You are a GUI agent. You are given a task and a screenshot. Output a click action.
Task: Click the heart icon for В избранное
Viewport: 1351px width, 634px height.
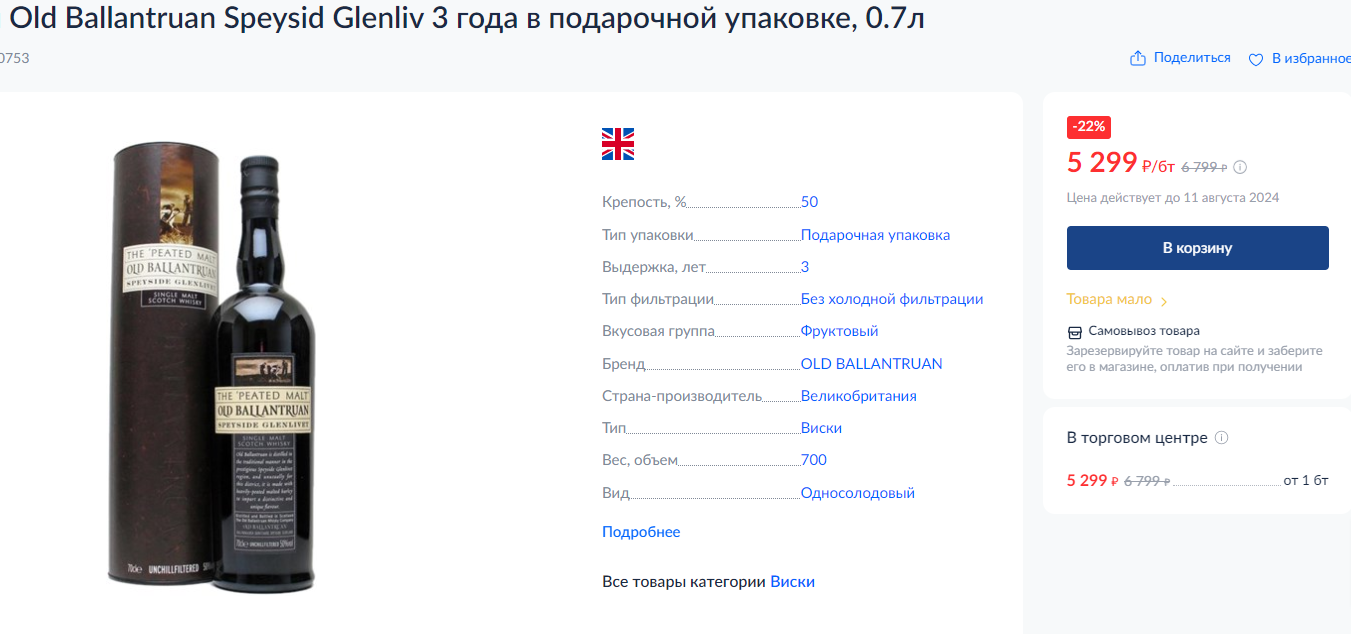pos(1256,59)
